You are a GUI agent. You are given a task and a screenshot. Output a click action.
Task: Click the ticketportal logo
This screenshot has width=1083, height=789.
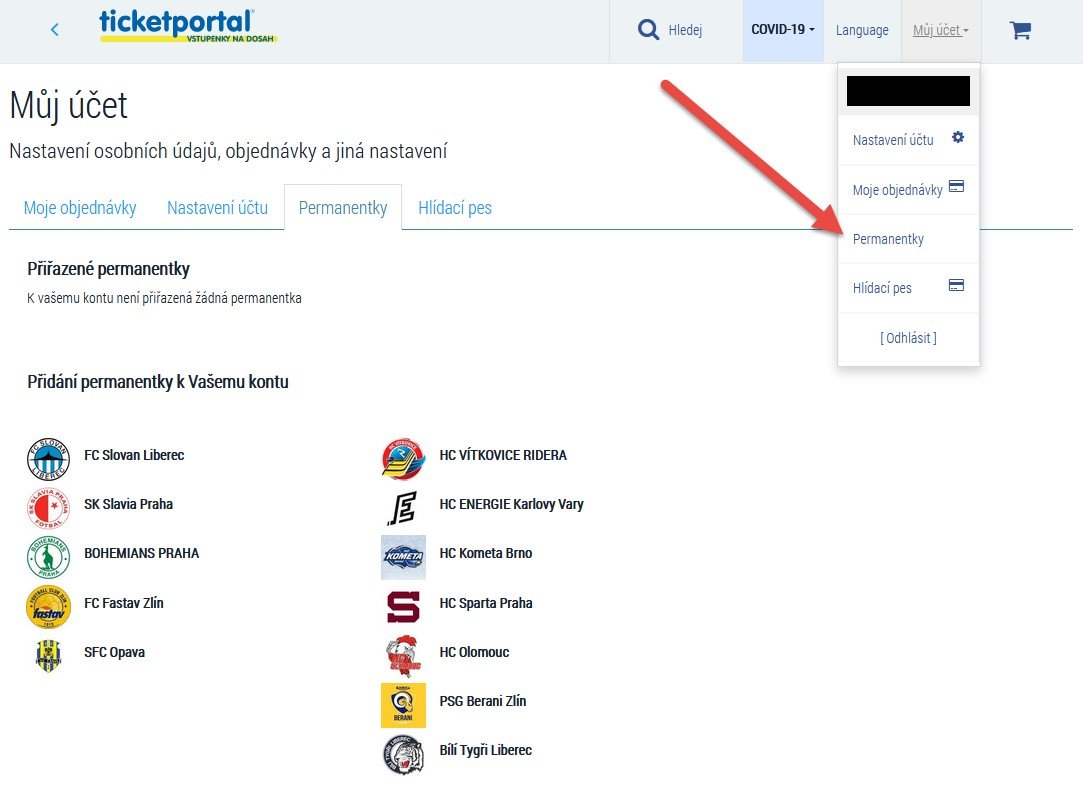[188, 27]
